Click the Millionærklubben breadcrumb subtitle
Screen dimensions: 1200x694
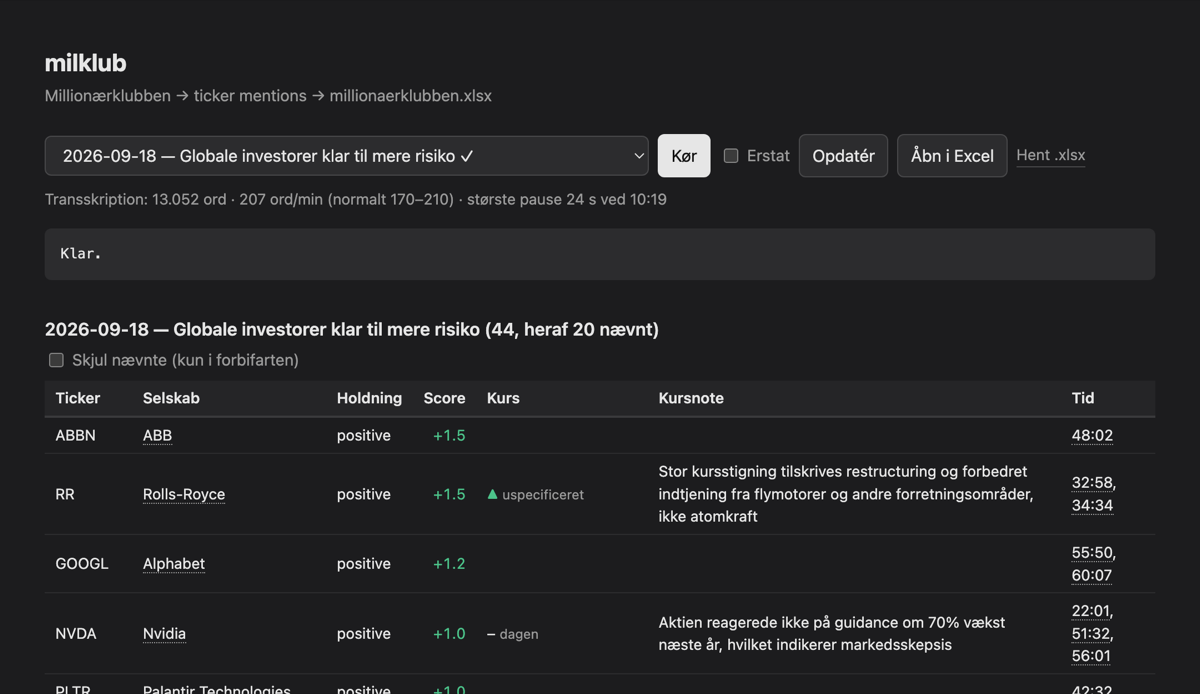(x=268, y=96)
